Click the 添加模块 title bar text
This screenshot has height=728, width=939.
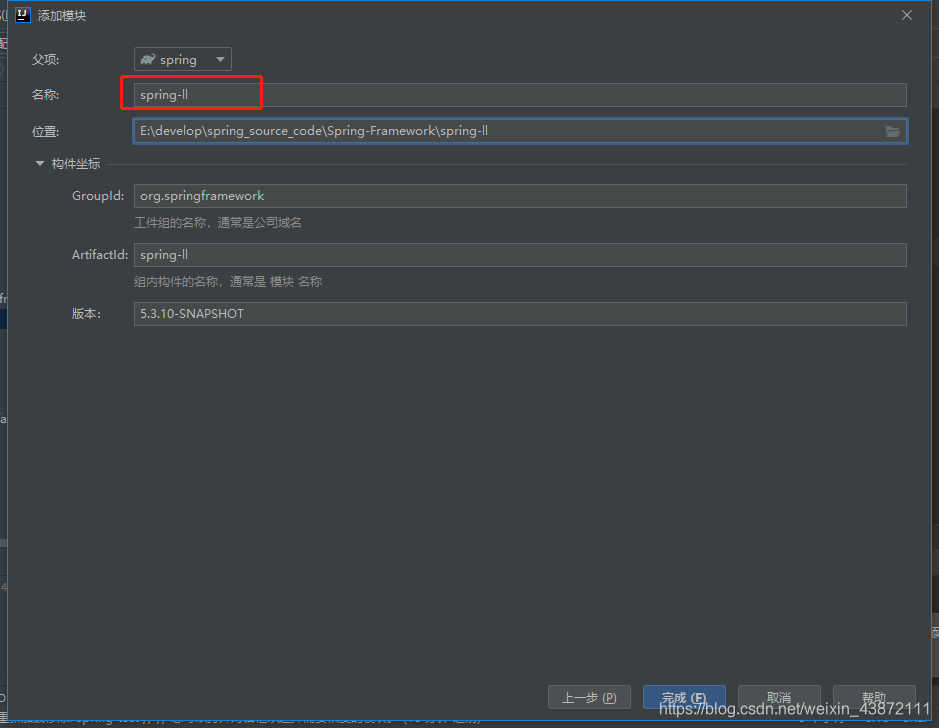pos(62,15)
